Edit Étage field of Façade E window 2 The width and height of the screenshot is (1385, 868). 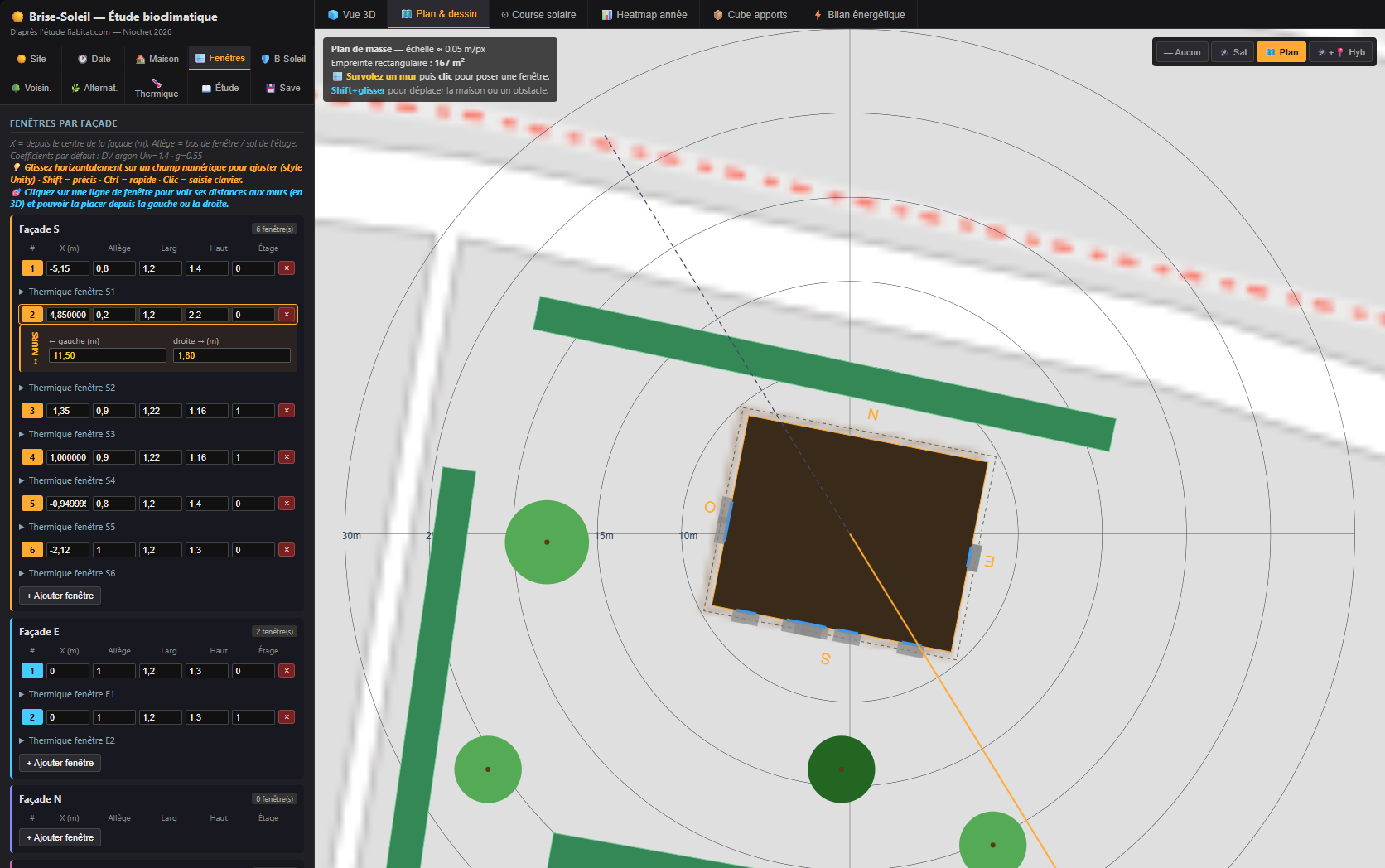(x=253, y=717)
